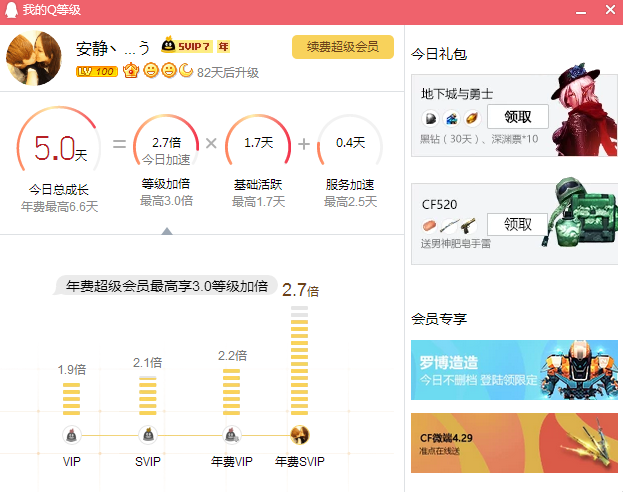Click the CF520 pistol gift icon
The width and height of the screenshot is (623, 492).
pyautogui.click(x=468, y=226)
